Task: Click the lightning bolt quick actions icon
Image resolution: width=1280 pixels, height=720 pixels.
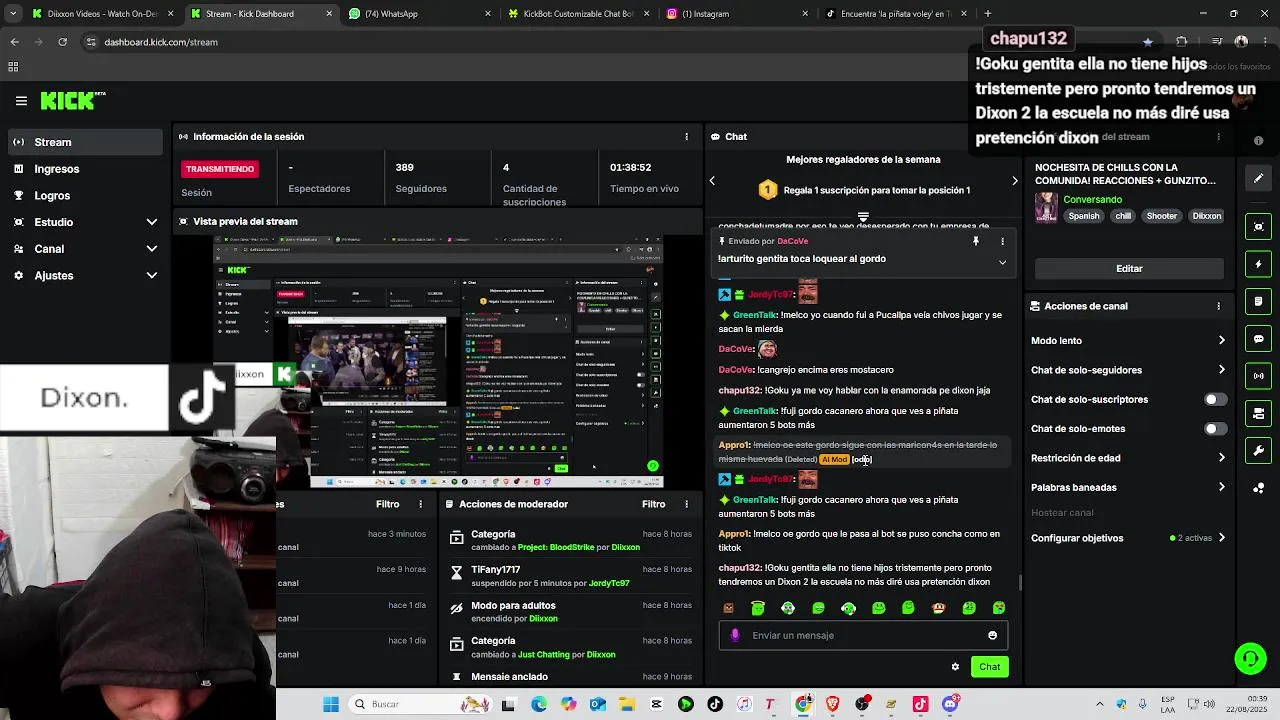Action: click(1259, 264)
